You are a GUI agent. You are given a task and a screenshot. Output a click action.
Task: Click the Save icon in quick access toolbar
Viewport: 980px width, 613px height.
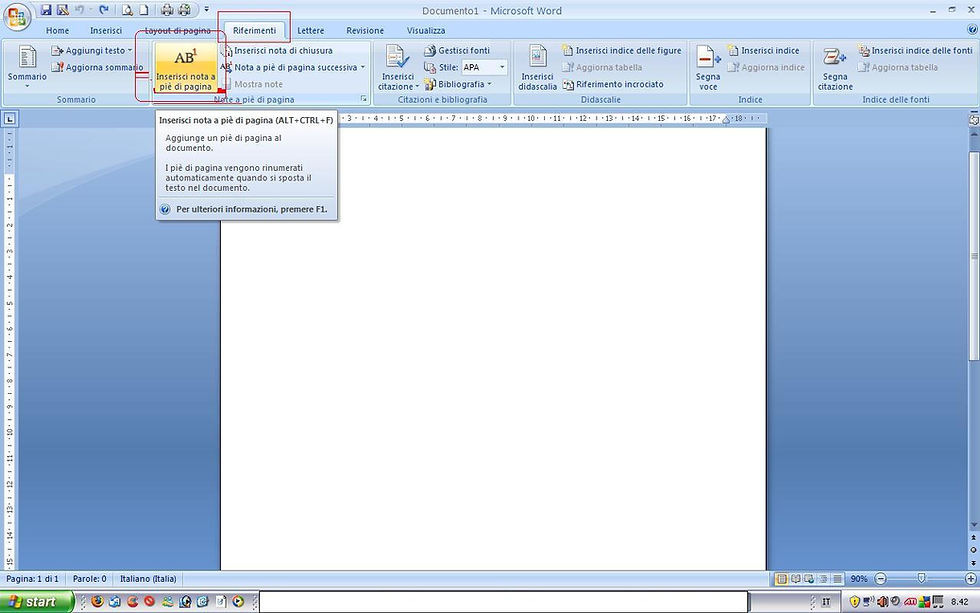(46, 10)
